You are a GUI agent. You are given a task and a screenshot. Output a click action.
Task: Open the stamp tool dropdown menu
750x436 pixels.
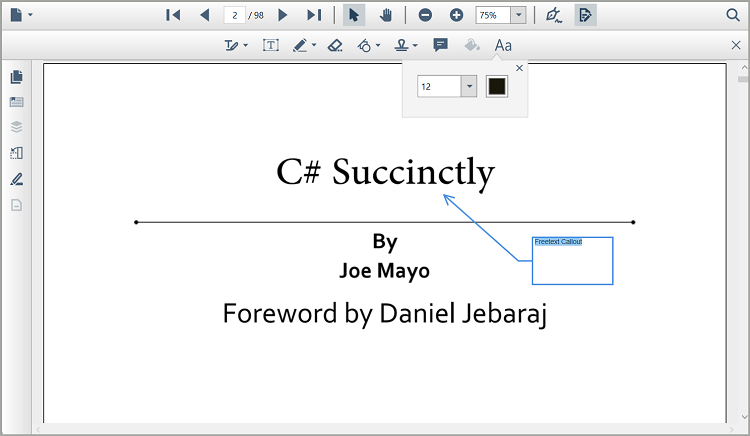pos(414,46)
